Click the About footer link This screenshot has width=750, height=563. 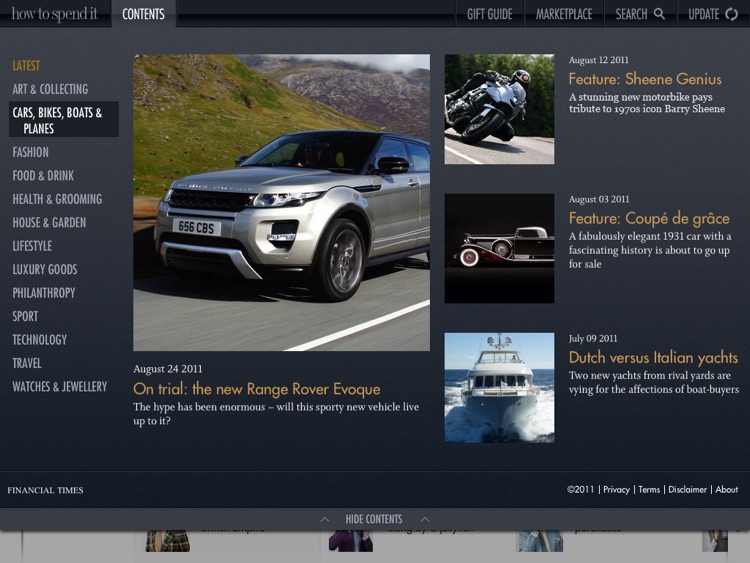727,489
